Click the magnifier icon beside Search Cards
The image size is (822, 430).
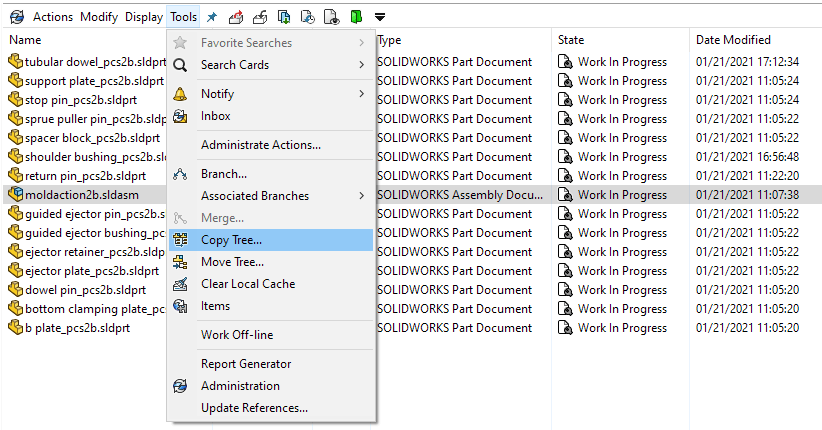(180, 65)
